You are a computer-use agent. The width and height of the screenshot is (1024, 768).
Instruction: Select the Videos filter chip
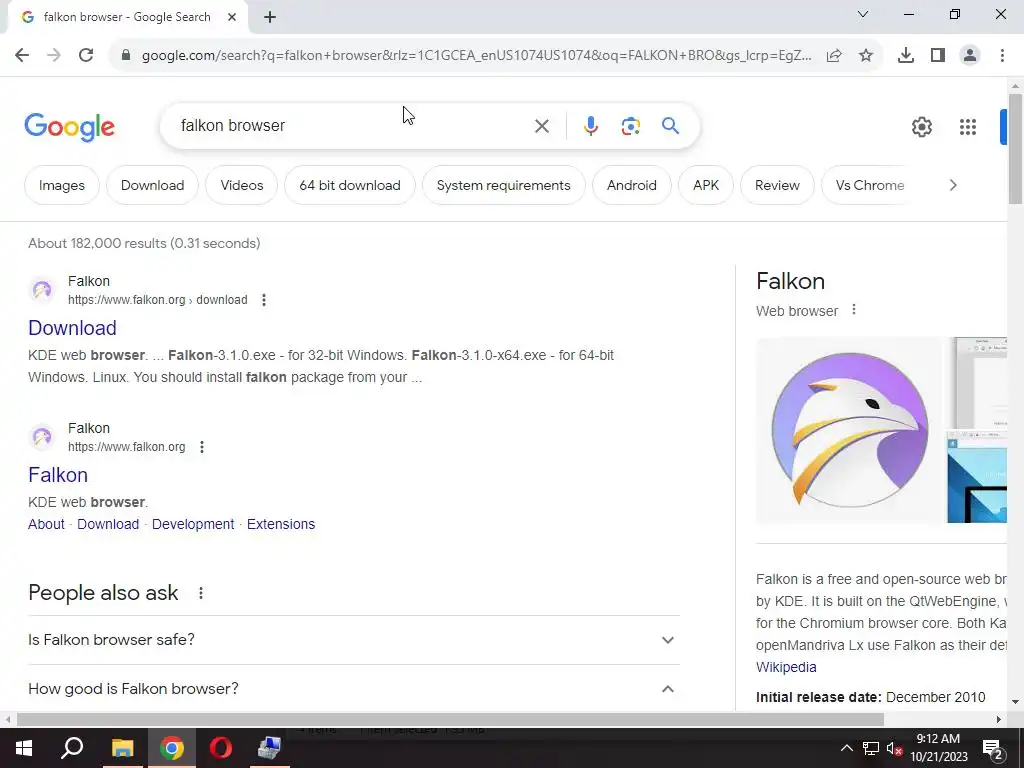(x=242, y=185)
